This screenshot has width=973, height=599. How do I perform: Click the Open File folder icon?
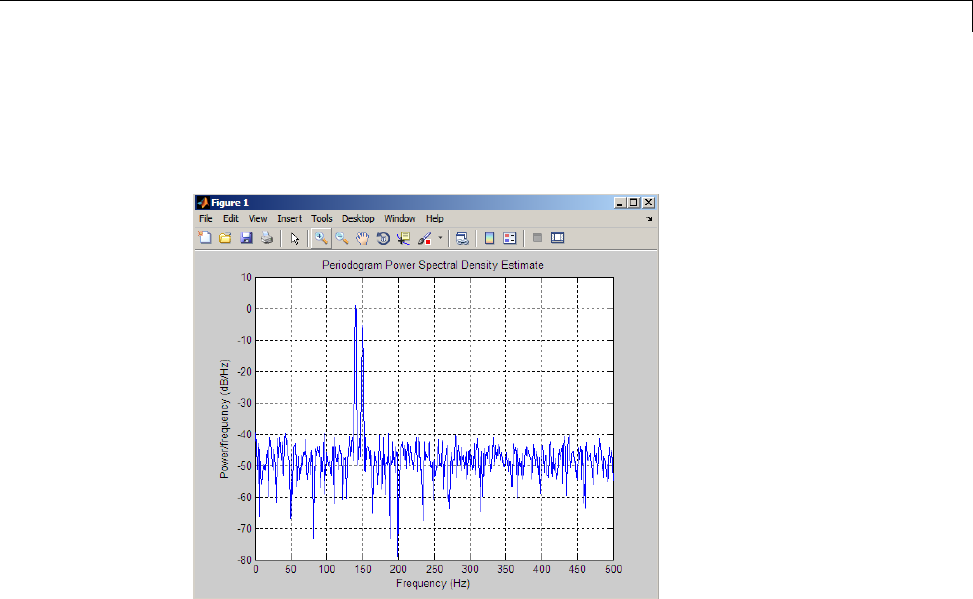[225, 238]
